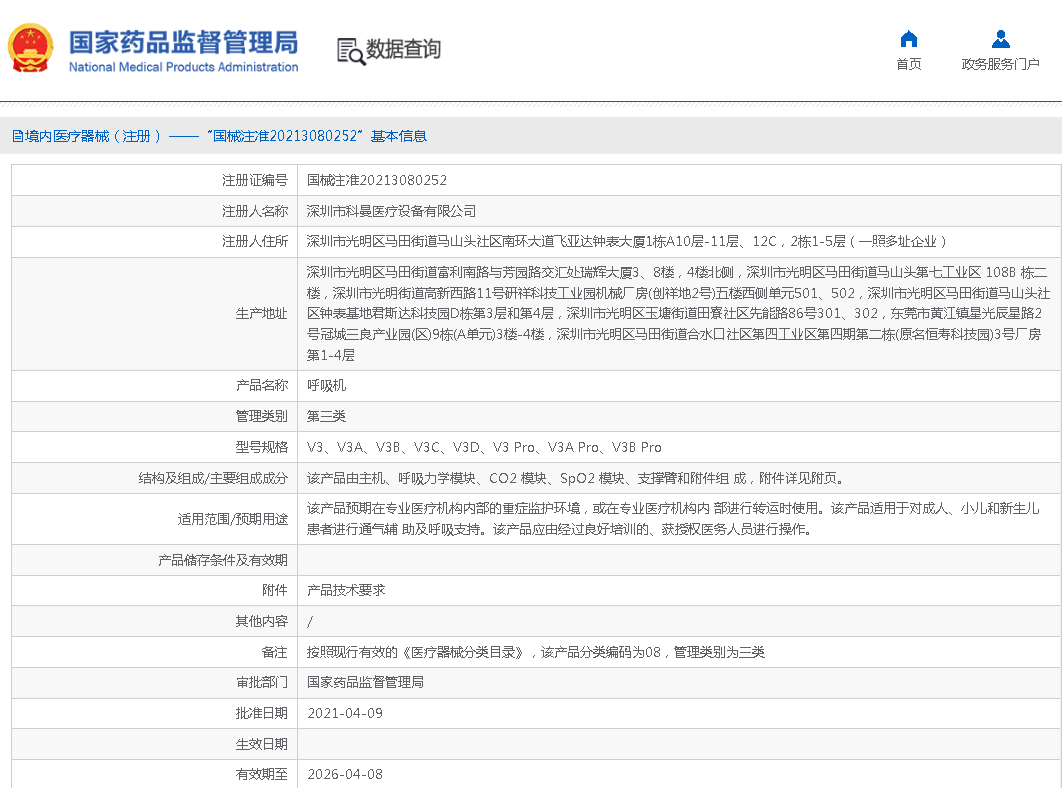The height and width of the screenshot is (788, 1062).
Task: Open the 产品技术要求 attachment entry
Action: (x=346, y=590)
